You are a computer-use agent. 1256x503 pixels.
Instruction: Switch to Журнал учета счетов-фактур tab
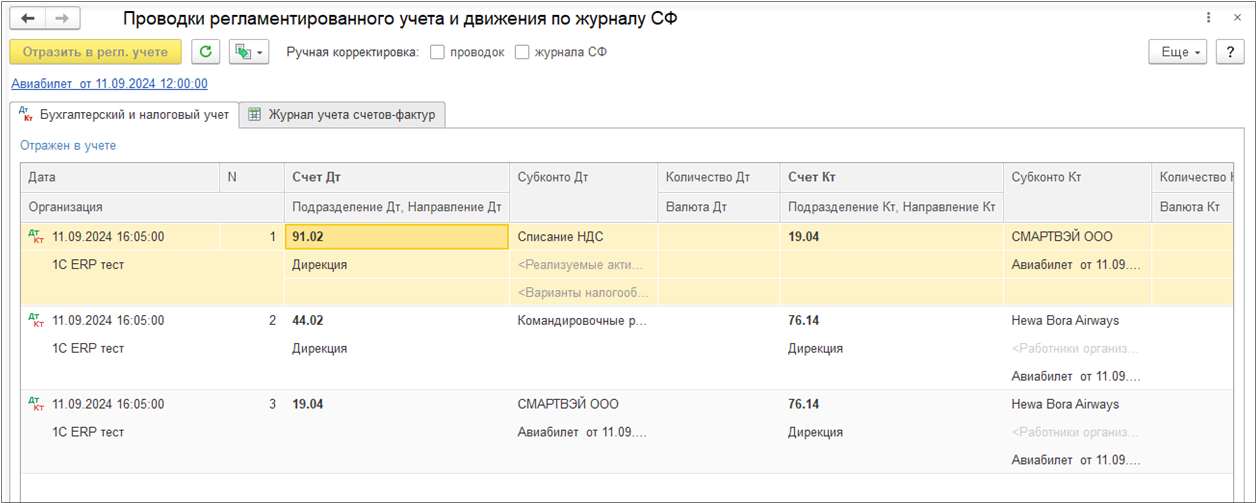[x=341, y=115]
